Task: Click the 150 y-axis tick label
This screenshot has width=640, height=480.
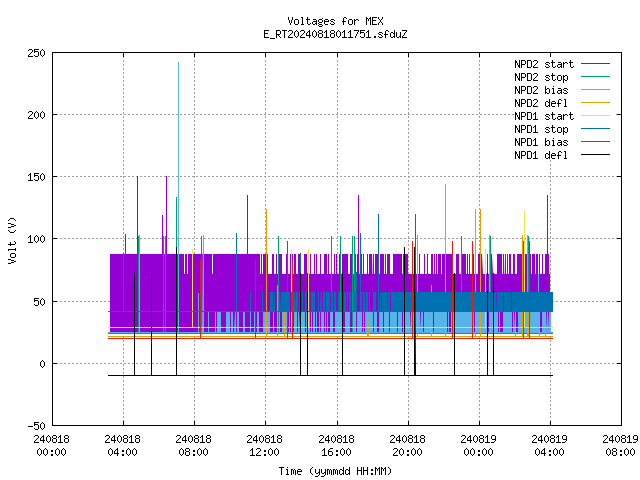Action: pos(36,177)
